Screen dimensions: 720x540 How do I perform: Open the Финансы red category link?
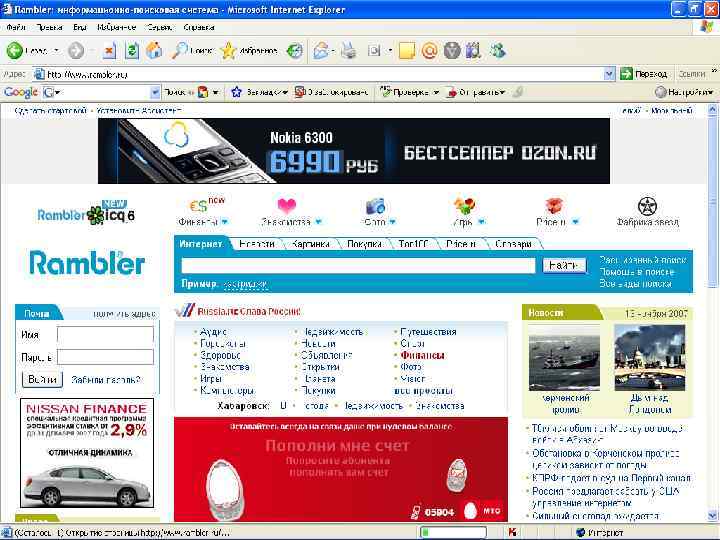(422, 355)
